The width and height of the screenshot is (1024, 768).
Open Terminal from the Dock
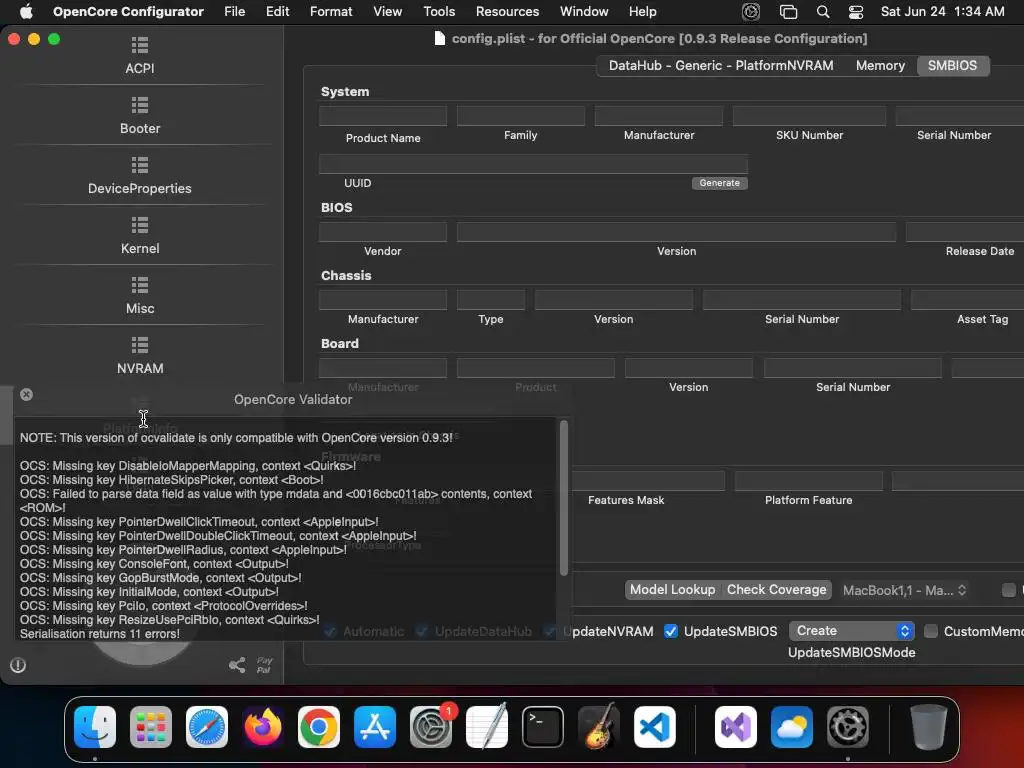543,727
